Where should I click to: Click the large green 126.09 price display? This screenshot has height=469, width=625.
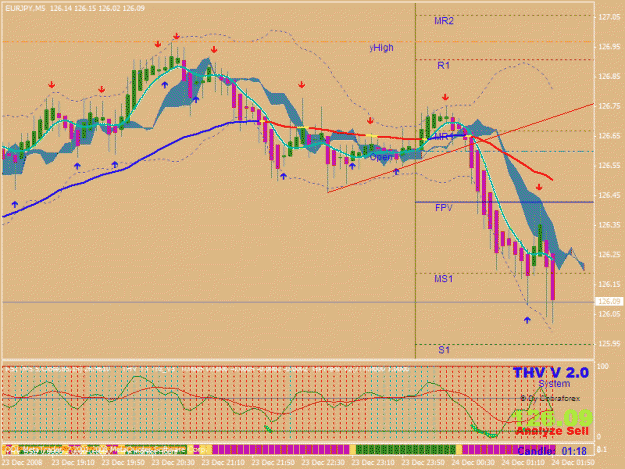point(553,418)
